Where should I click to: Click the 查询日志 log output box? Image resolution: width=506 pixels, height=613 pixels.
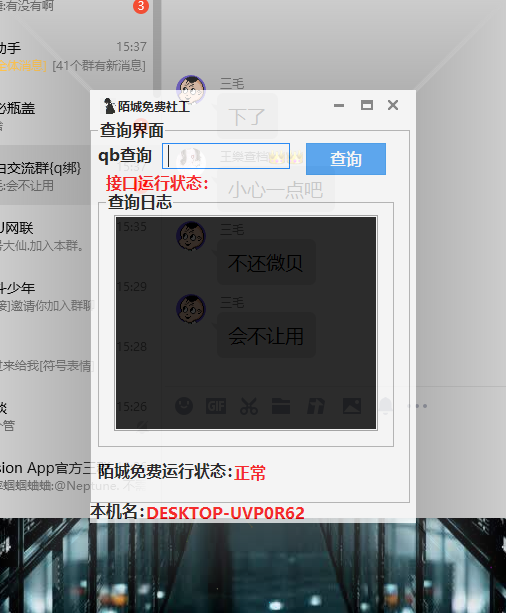246,323
